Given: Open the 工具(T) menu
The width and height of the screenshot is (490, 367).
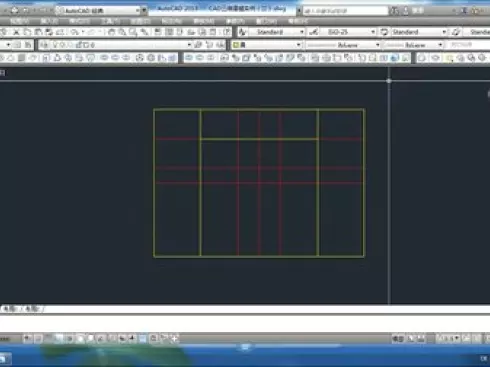Looking at the screenshot, I should coord(110,21).
